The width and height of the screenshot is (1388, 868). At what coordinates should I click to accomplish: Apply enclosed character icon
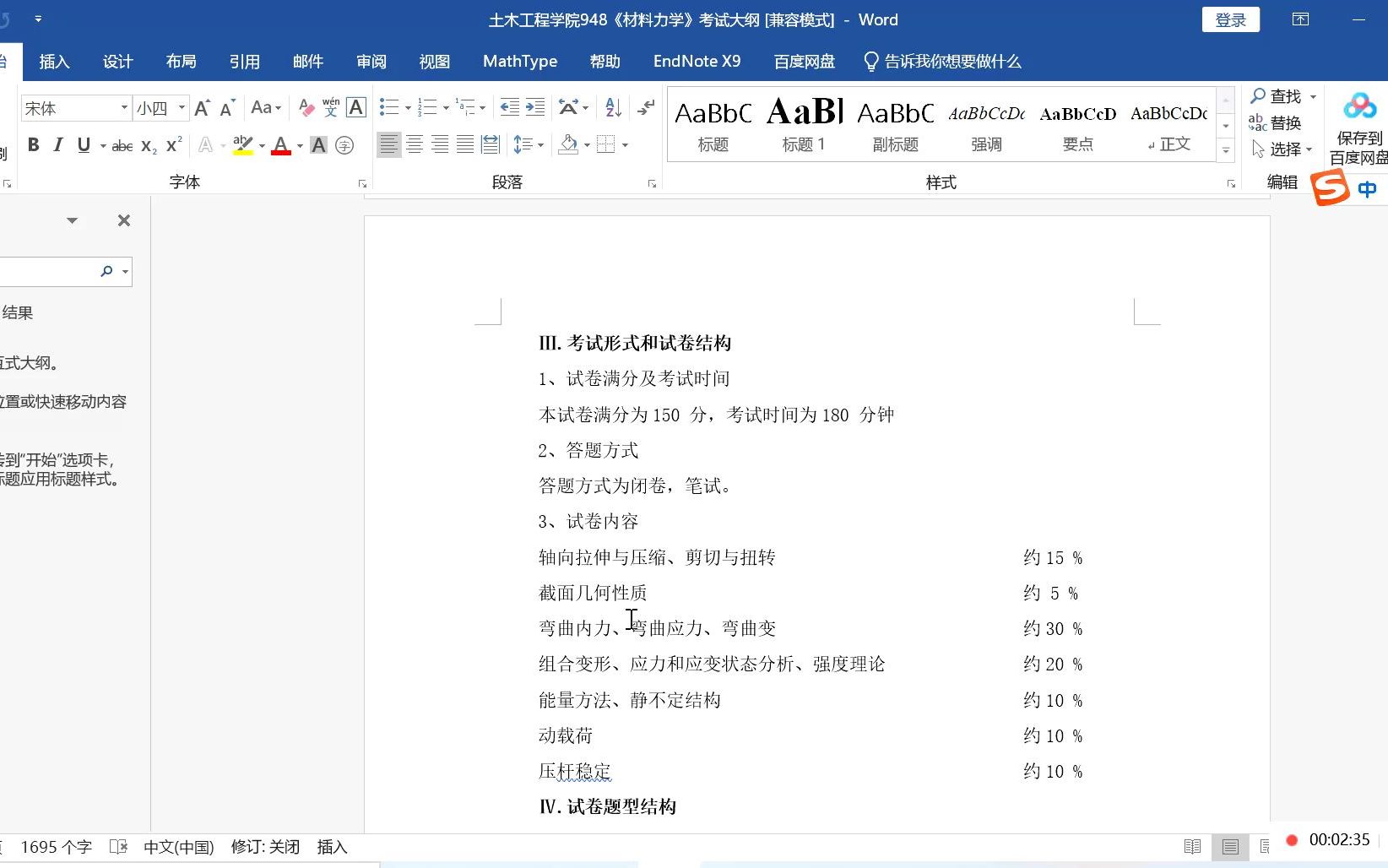[x=344, y=145]
